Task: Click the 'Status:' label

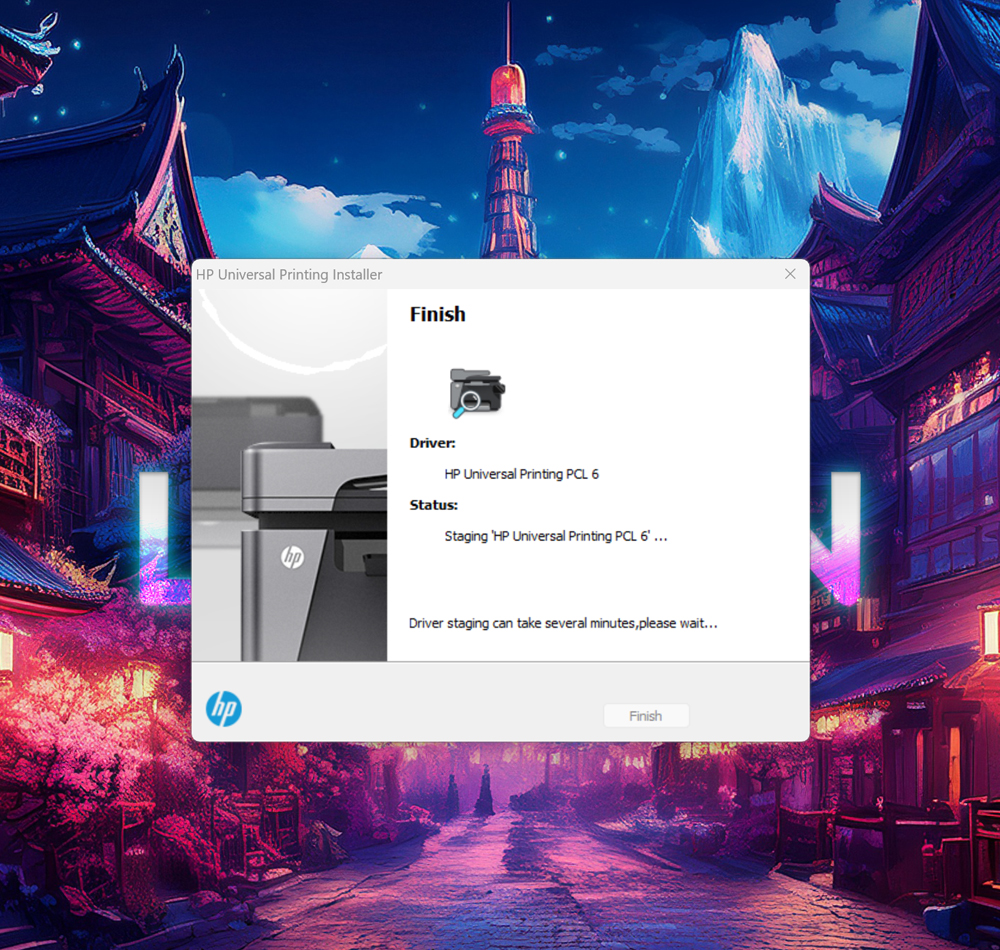Action: click(x=434, y=505)
